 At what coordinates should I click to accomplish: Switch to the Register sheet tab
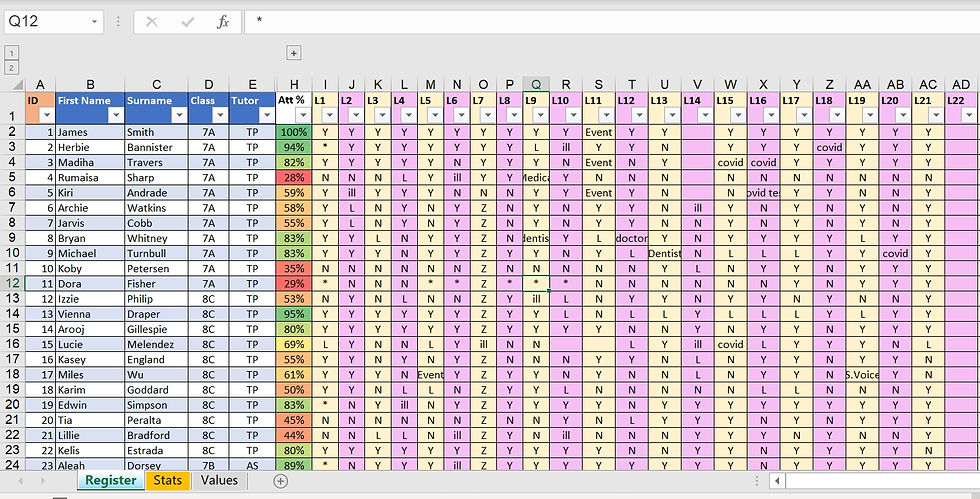[111, 480]
